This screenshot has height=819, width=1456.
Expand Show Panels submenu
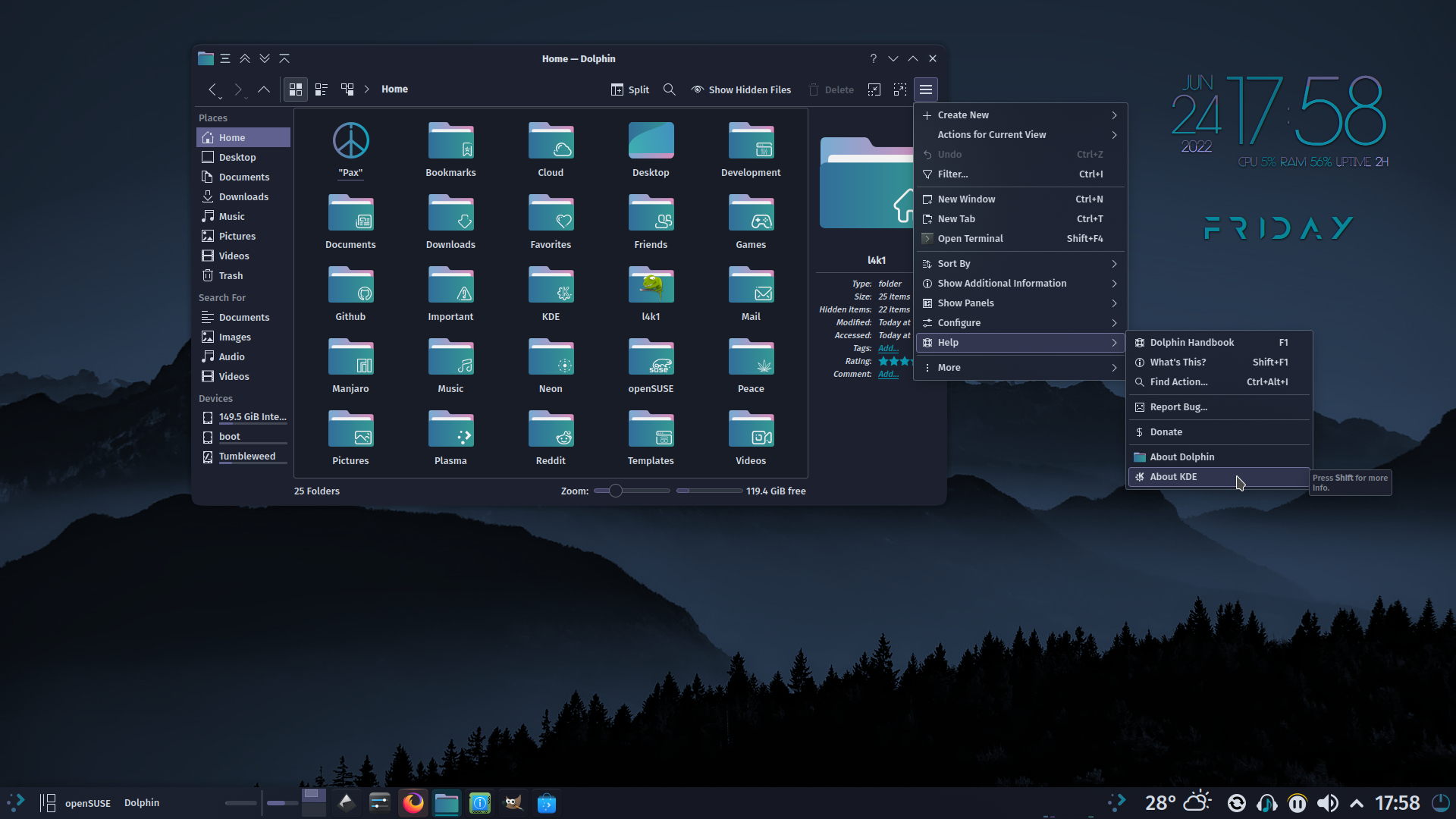1020,303
